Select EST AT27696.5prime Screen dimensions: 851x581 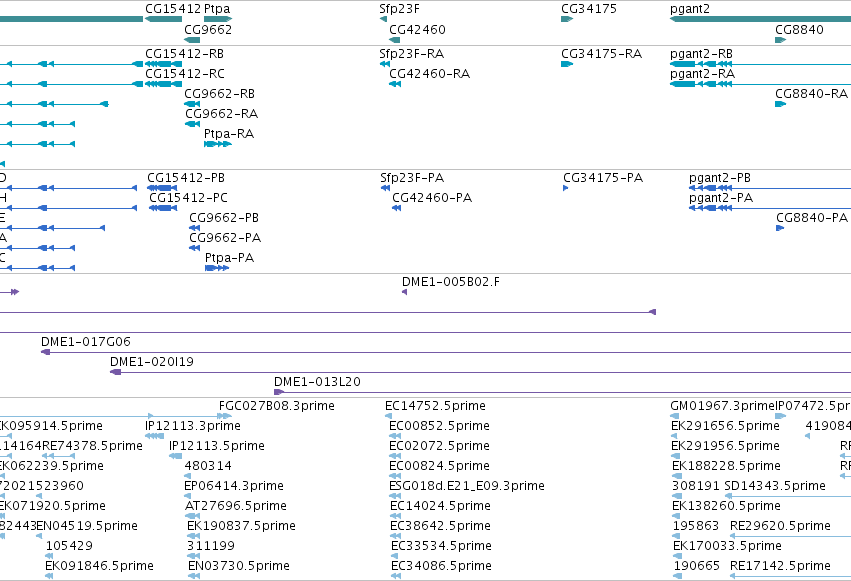[236, 507]
